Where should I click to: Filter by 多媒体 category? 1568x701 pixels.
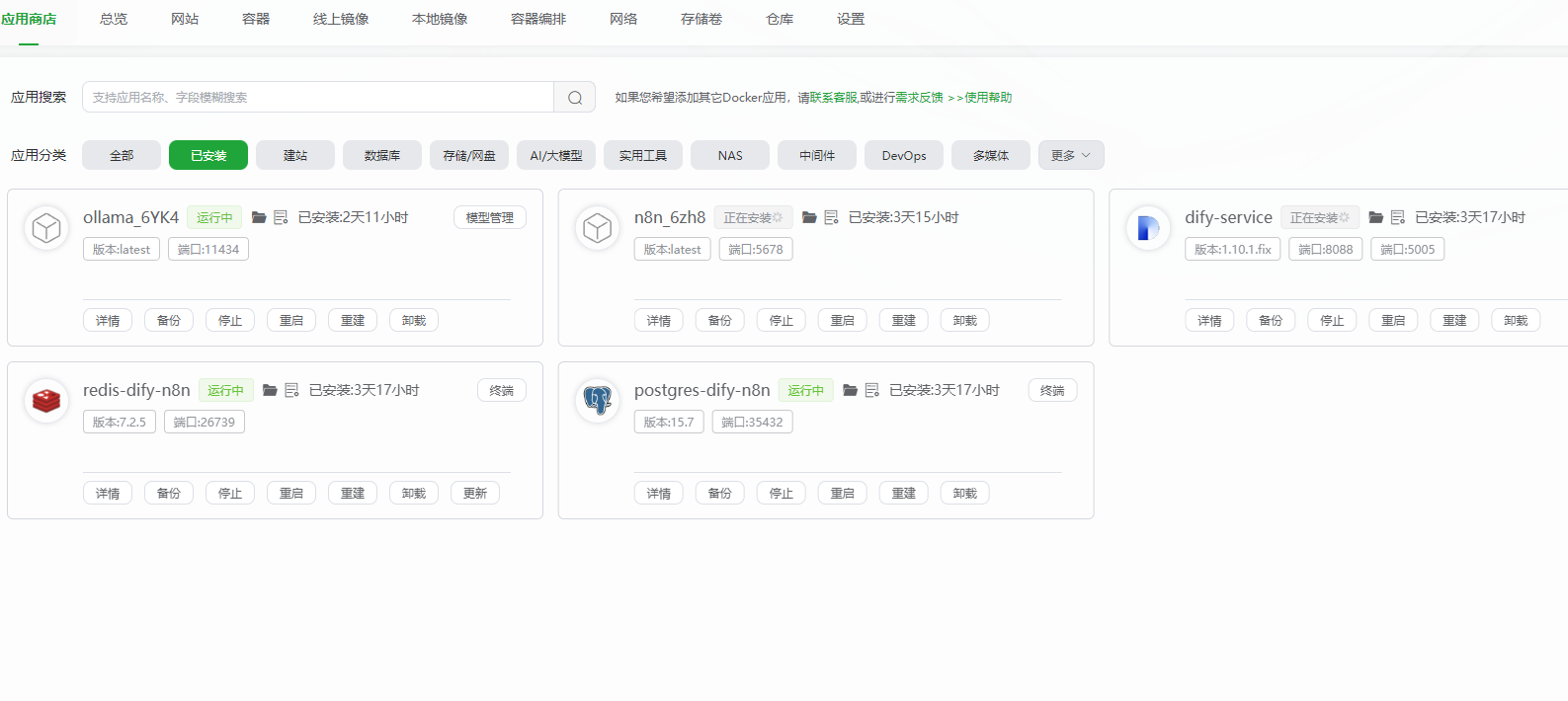[x=991, y=155]
